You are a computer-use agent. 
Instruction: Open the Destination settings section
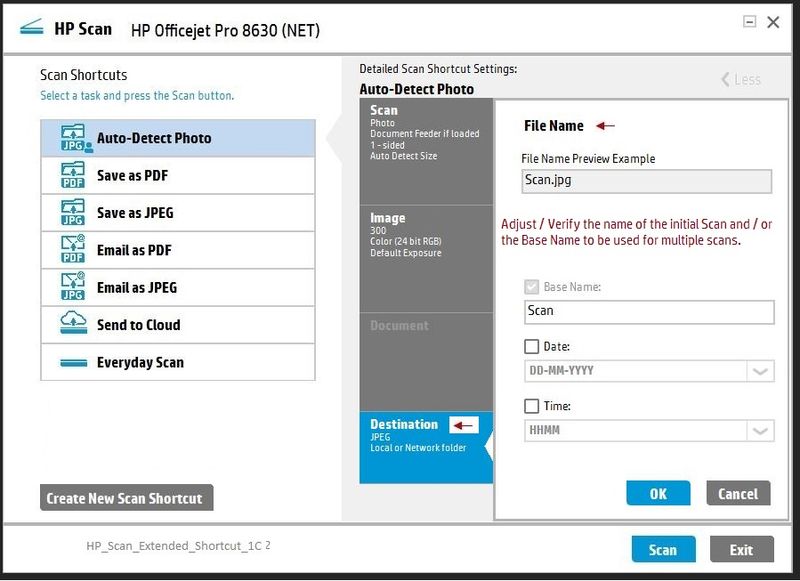click(426, 447)
